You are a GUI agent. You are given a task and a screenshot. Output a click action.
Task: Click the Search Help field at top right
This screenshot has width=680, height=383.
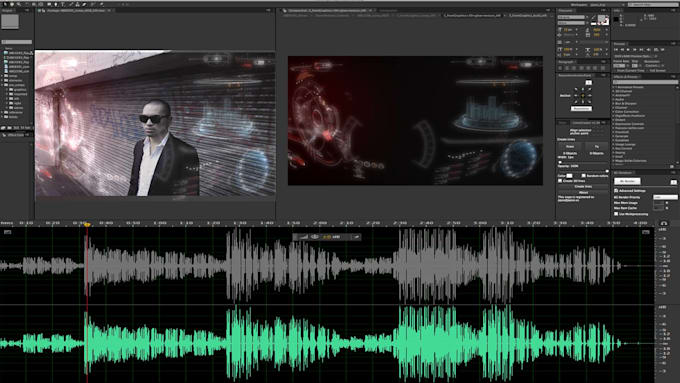point(652,4)
